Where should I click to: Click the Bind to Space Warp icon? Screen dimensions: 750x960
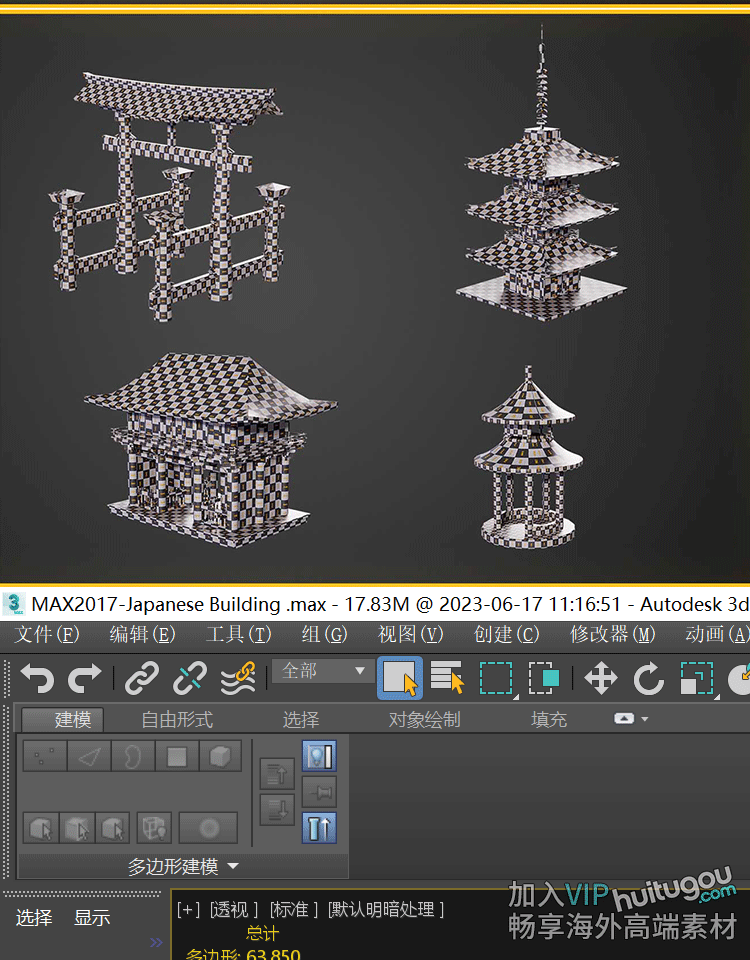[x=238, y=678]
